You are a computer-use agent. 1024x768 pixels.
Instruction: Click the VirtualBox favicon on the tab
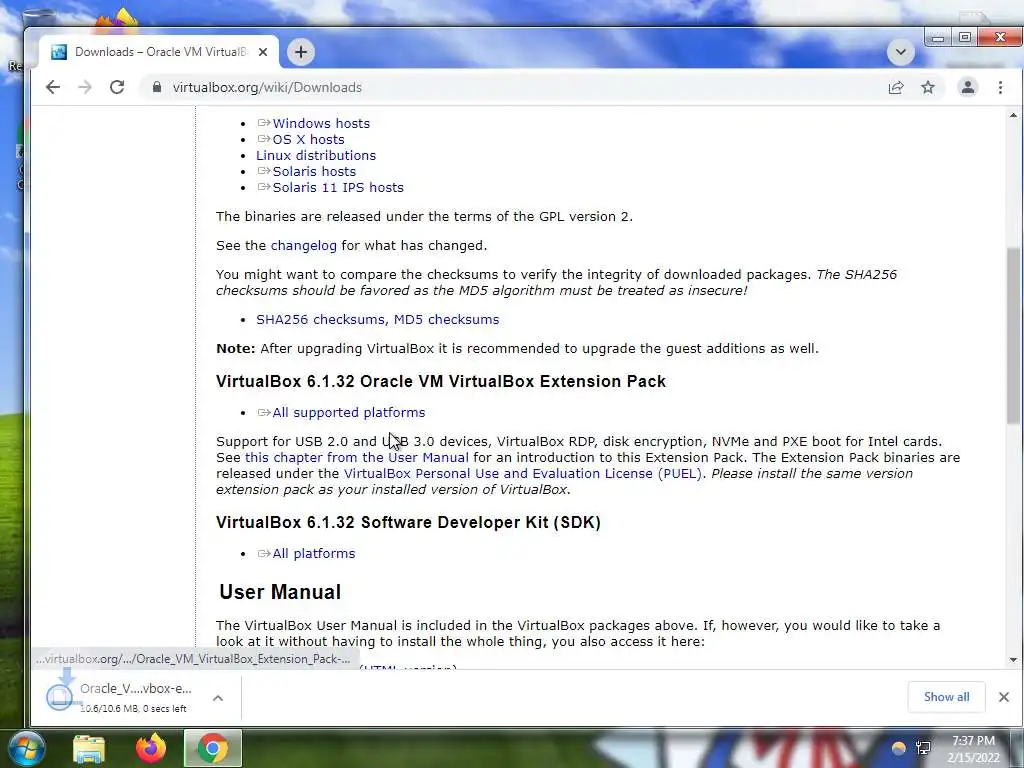click(59, 52)
